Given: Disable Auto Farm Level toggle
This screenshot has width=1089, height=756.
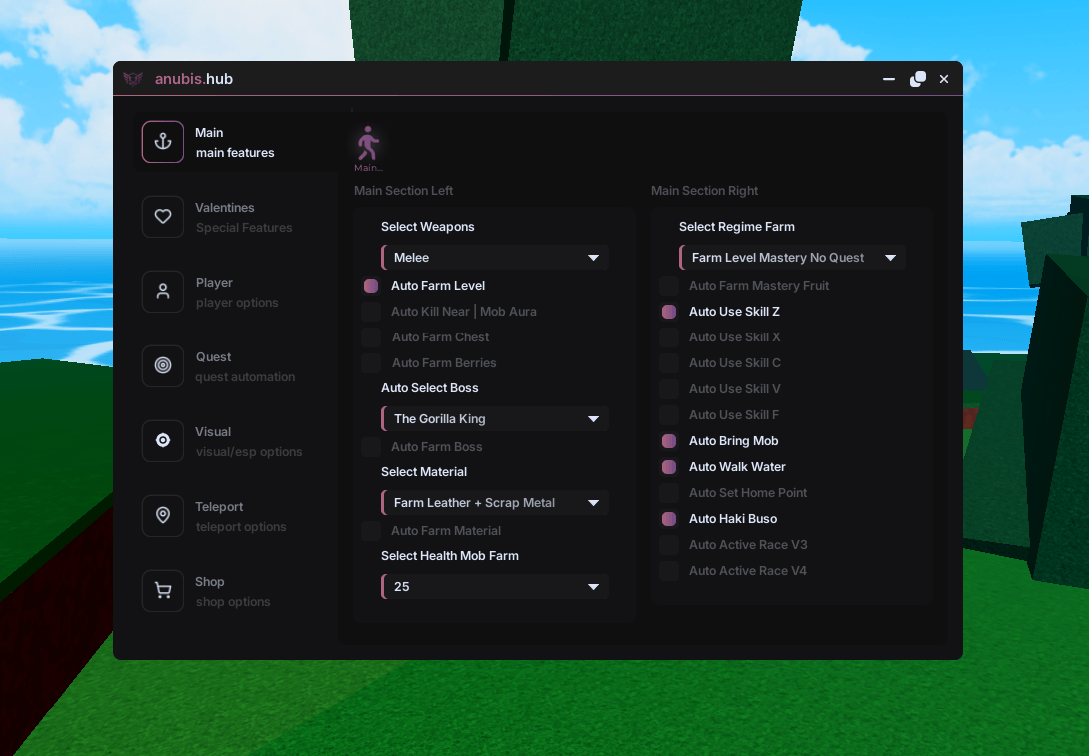Looking at the screenshot, I should pos(371,286).
